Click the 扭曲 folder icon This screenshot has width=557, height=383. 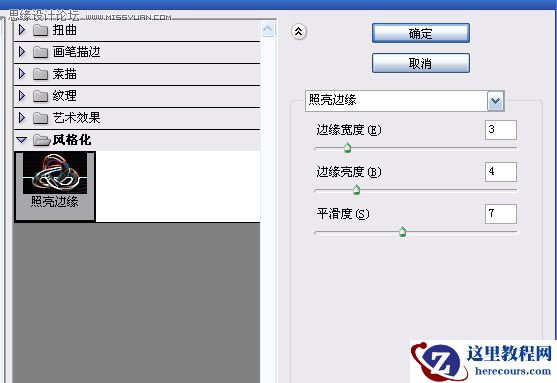pos(40,31)
